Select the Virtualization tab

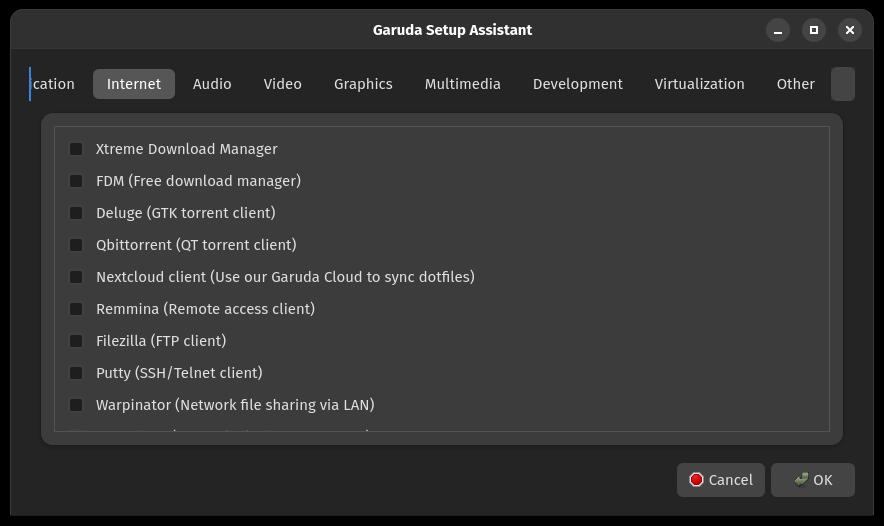tap(700, 84)
